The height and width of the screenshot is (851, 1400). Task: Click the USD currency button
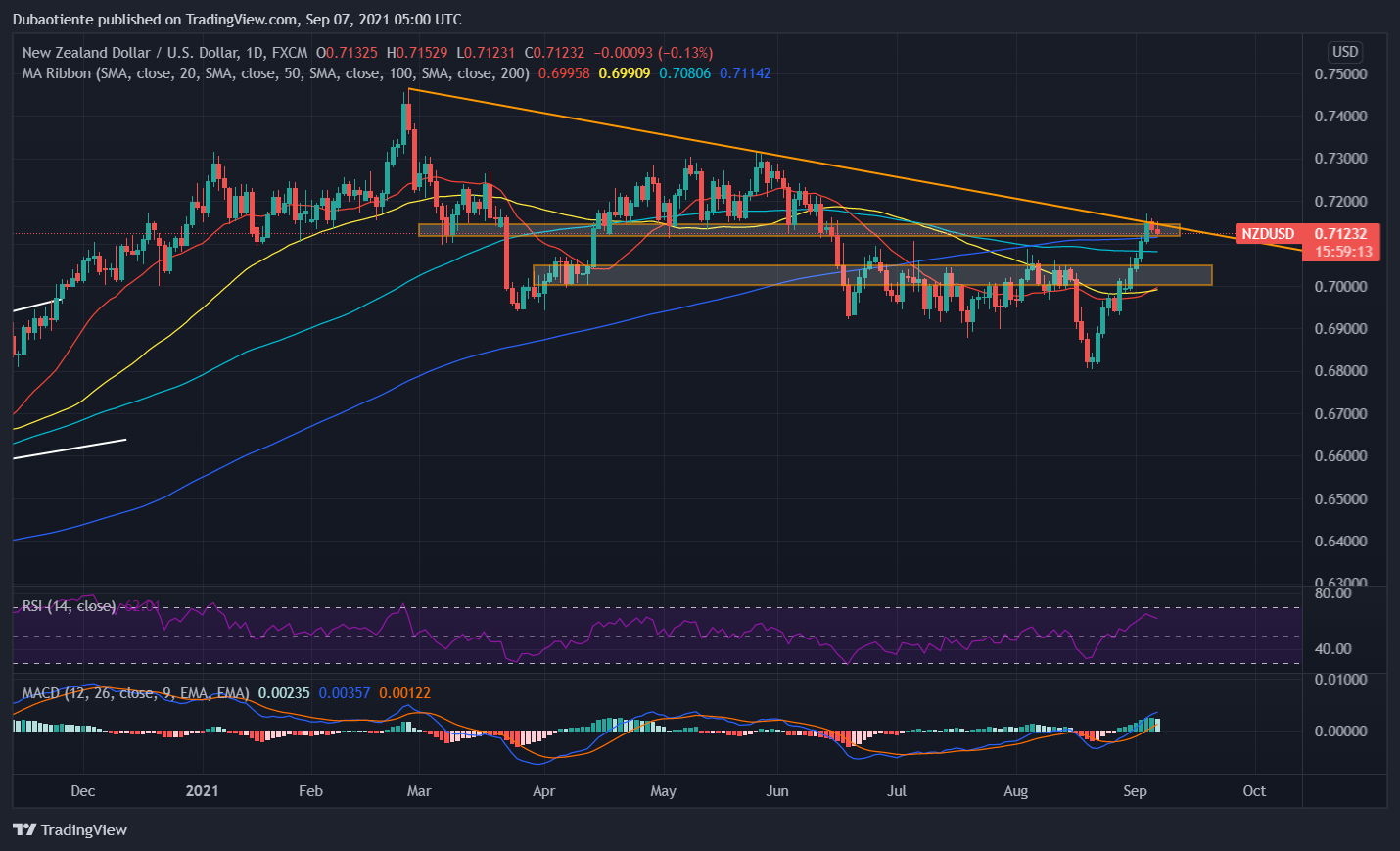click(x=1345, y=52)
